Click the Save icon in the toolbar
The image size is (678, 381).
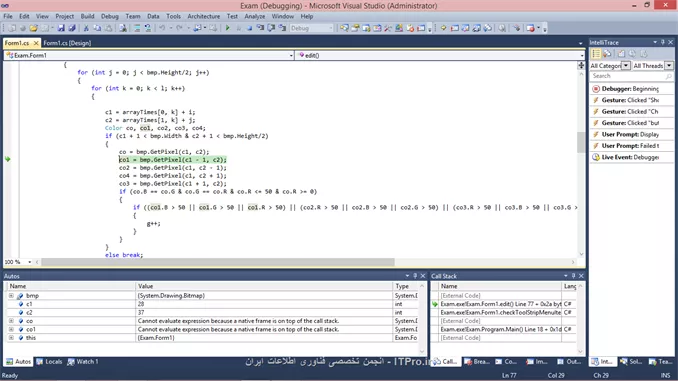61,28
